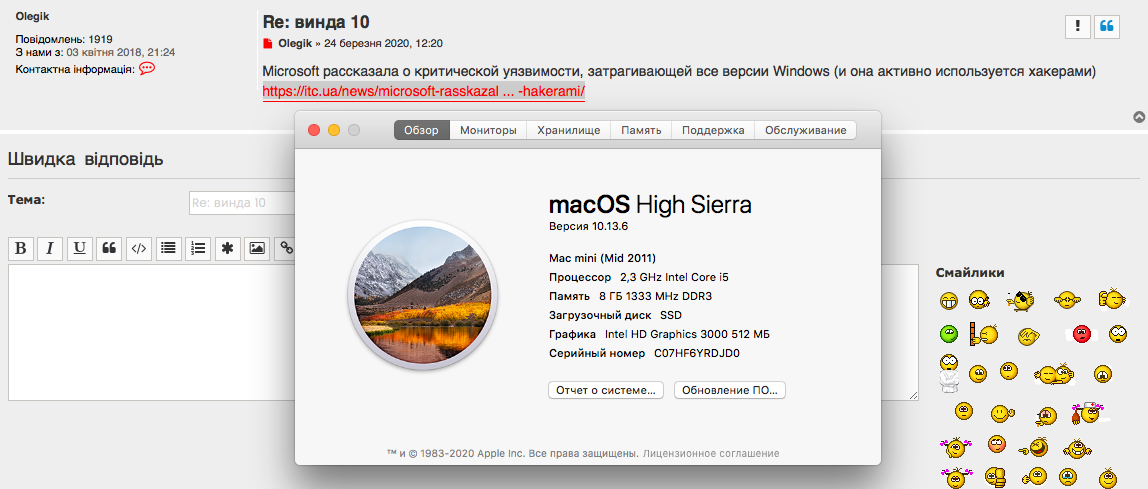Click the Intel HD Graphics 3000 512 МБ text
This screenshot has height=489, width=1148.
click(687, 335)
